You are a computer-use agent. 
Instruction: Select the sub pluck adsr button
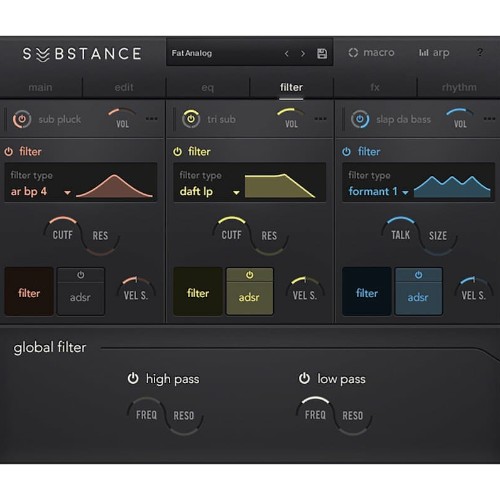(x=81, y=298)
